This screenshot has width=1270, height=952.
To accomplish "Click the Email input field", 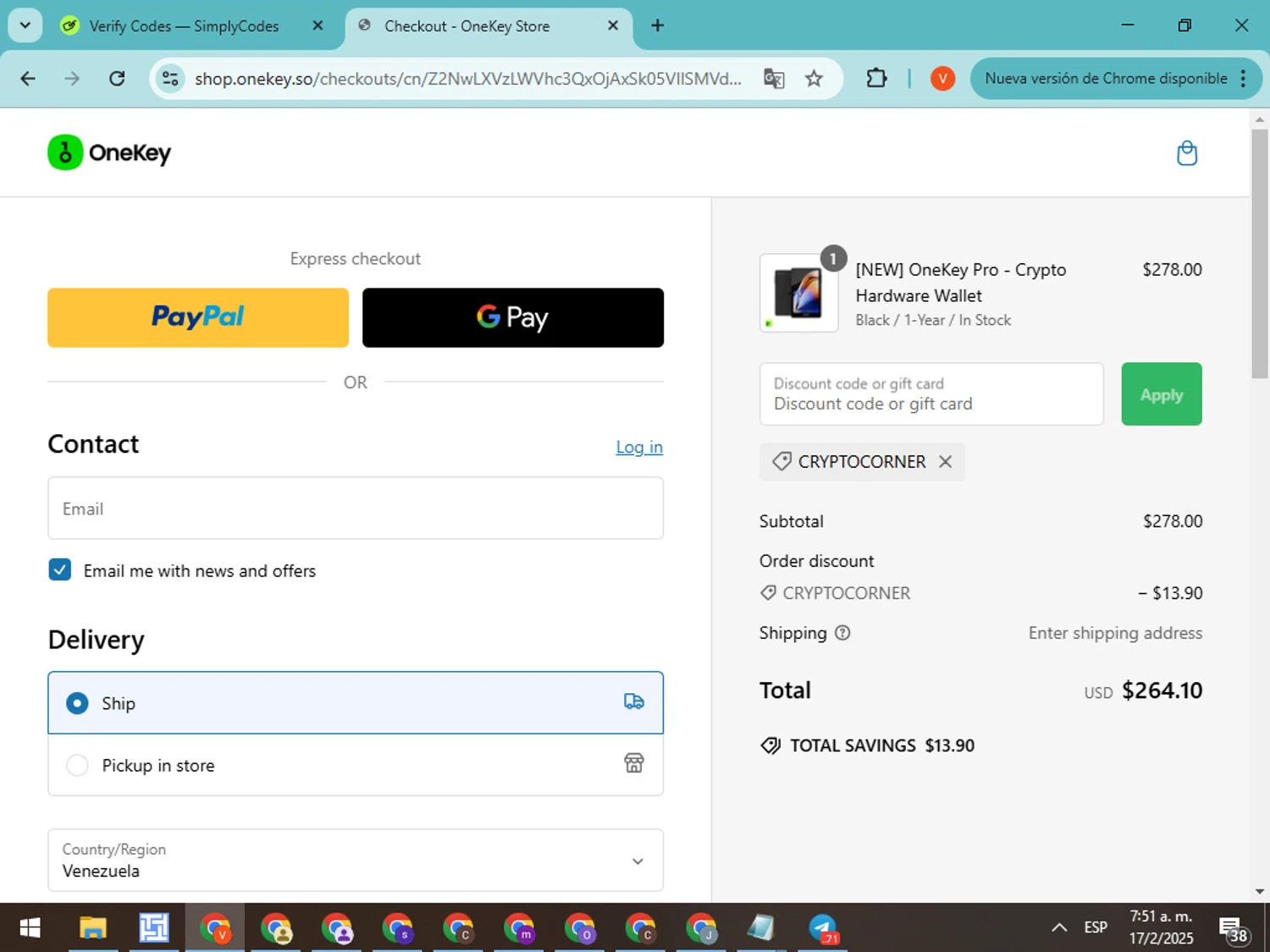I will [x=356, y=509].
